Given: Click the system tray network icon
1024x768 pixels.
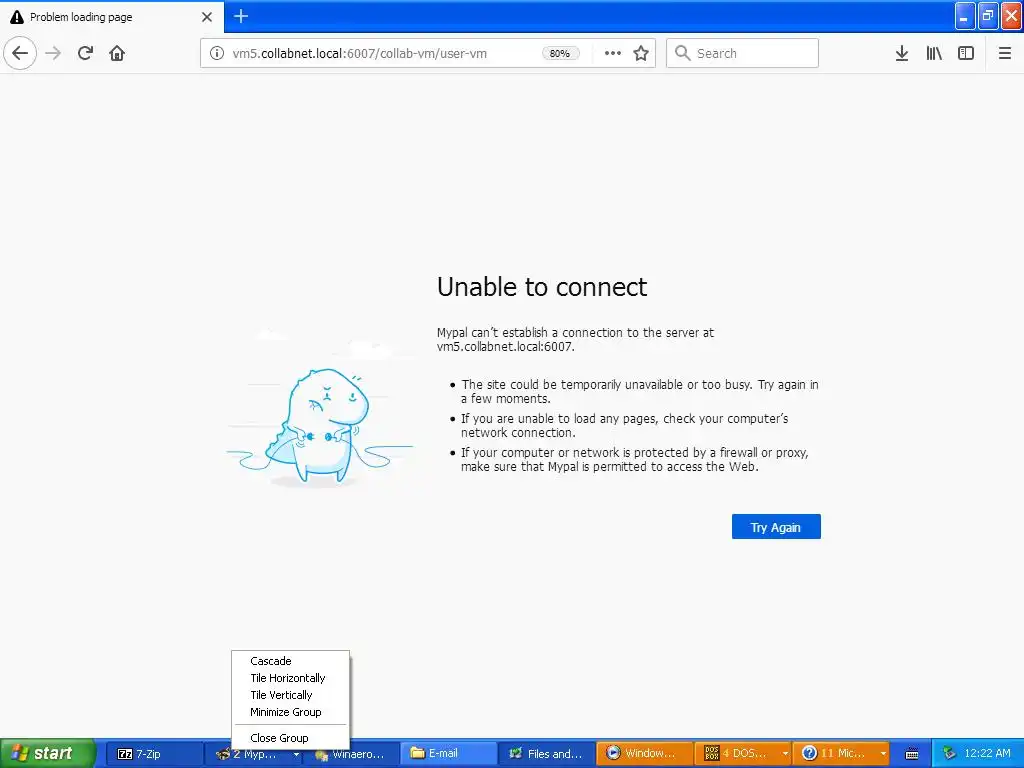Looking at the screenshot, I should coord(949,754).
